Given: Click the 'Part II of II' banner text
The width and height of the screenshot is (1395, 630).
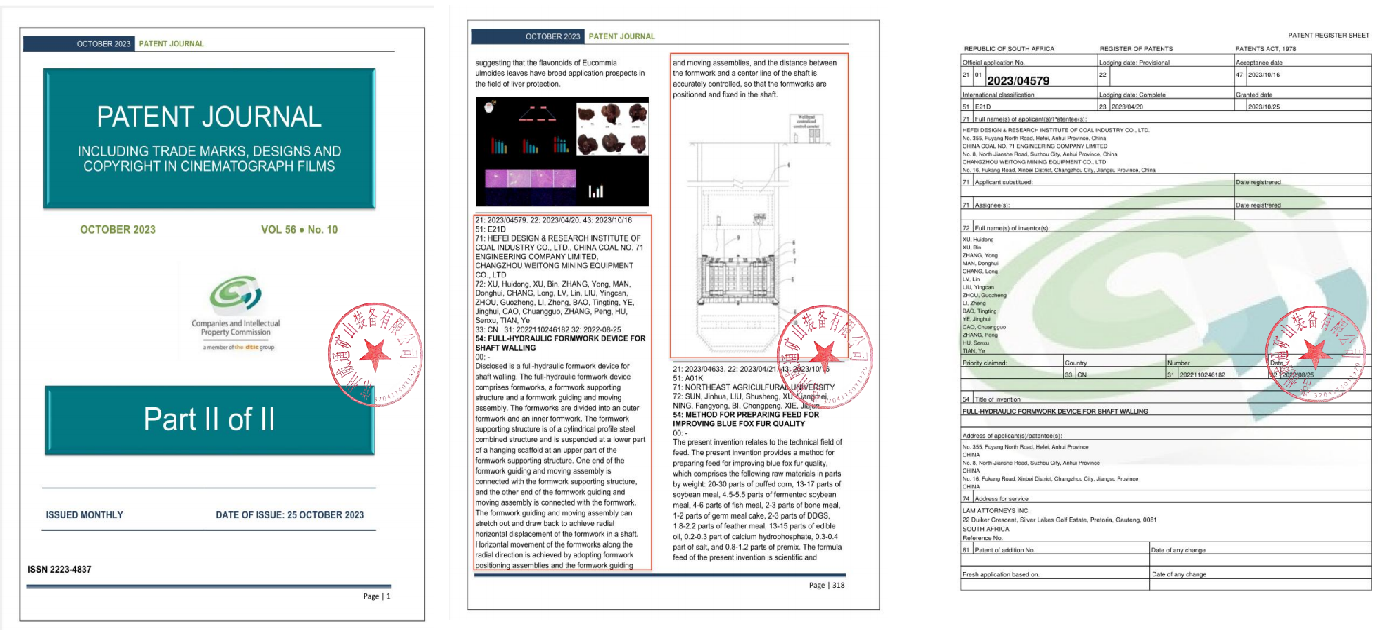Looking at the screenshot, I should coord(209,419).
